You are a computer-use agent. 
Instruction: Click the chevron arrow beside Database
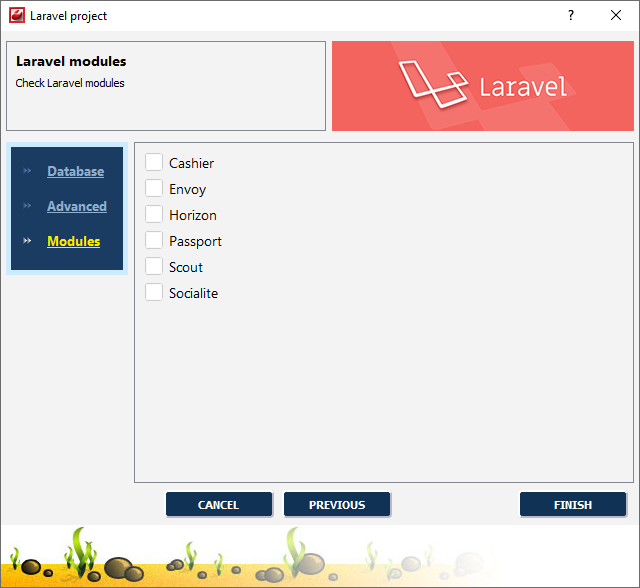click(27, 171)
